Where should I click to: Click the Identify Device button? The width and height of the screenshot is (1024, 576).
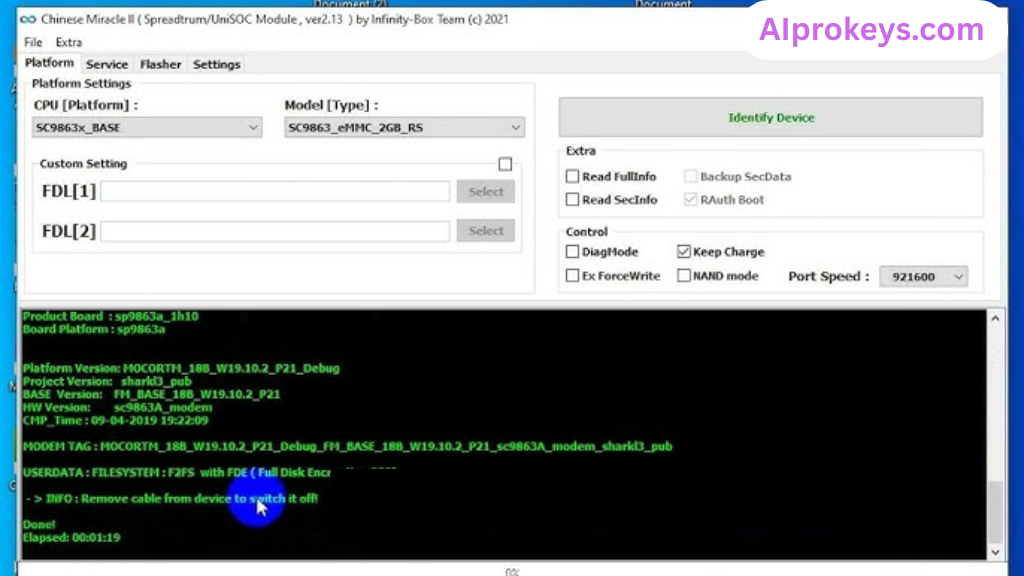(771, 118)
